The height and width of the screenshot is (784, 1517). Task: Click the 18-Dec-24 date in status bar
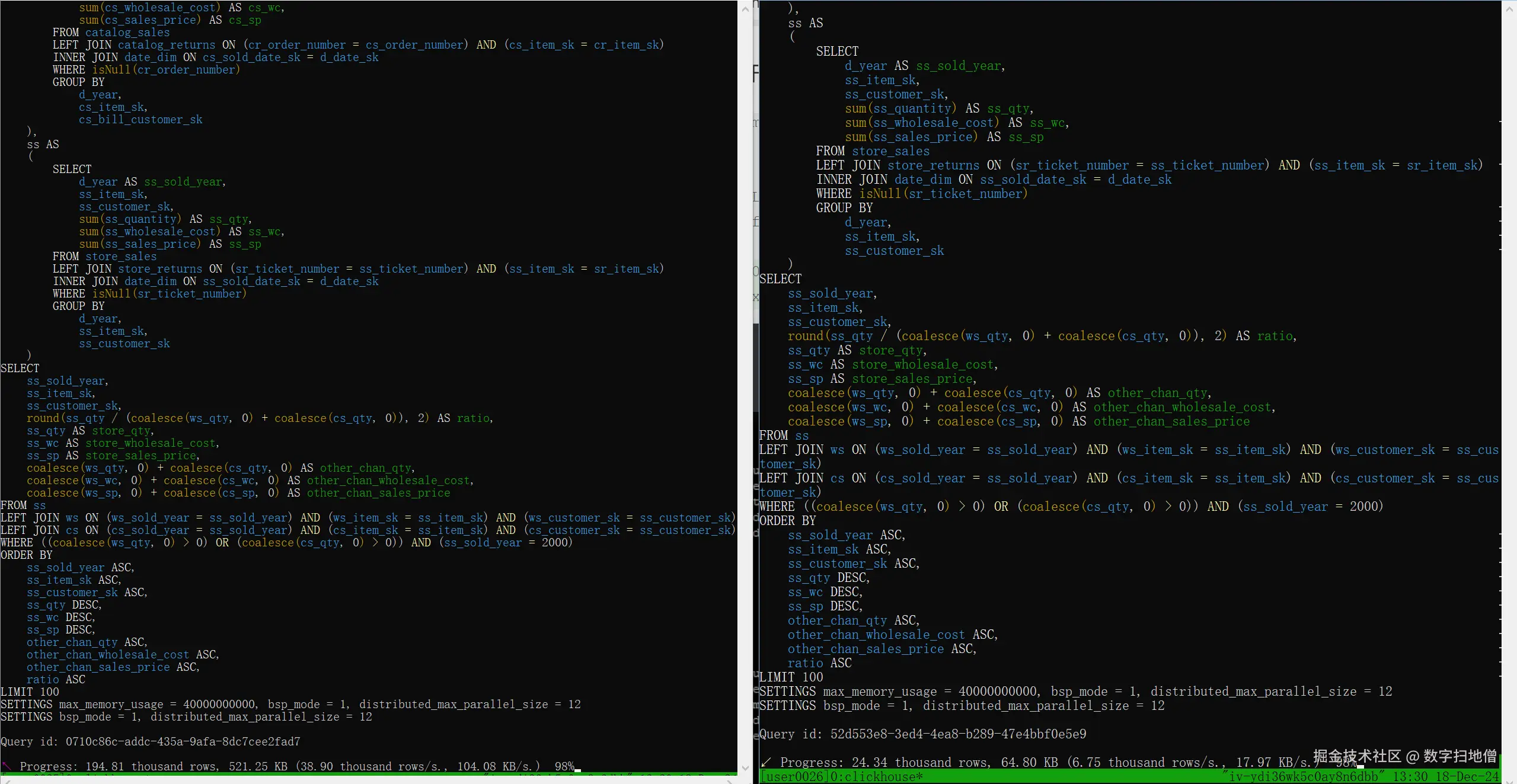[x=1467, y=776]
